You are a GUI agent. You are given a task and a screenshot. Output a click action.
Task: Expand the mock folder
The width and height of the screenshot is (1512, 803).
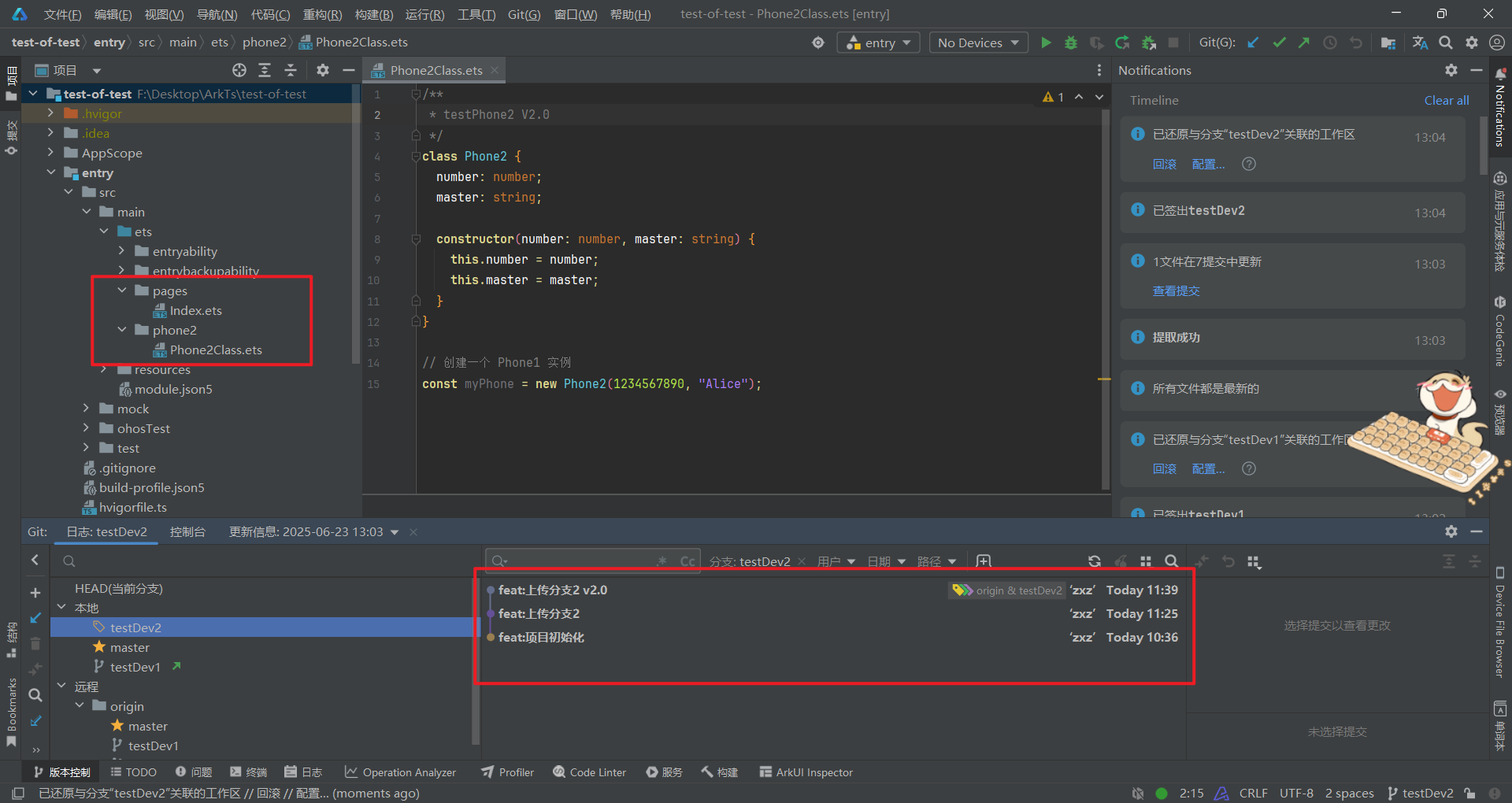pyautogui.click(x=87, y=409)
